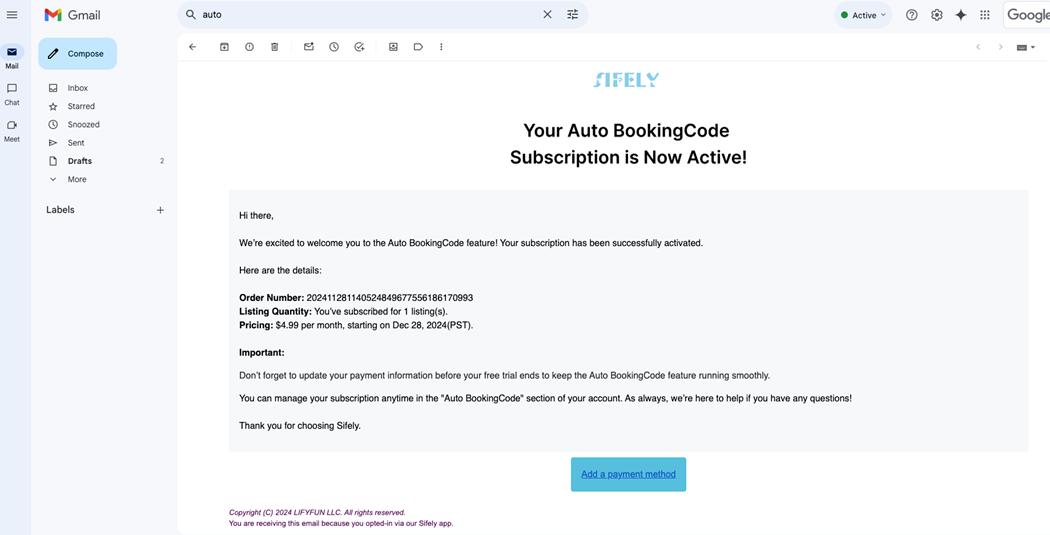Open the main menu hamburger icon
Image resolution: width=1050 pixels, height=535 pixels.
click(x=11, y=15)
